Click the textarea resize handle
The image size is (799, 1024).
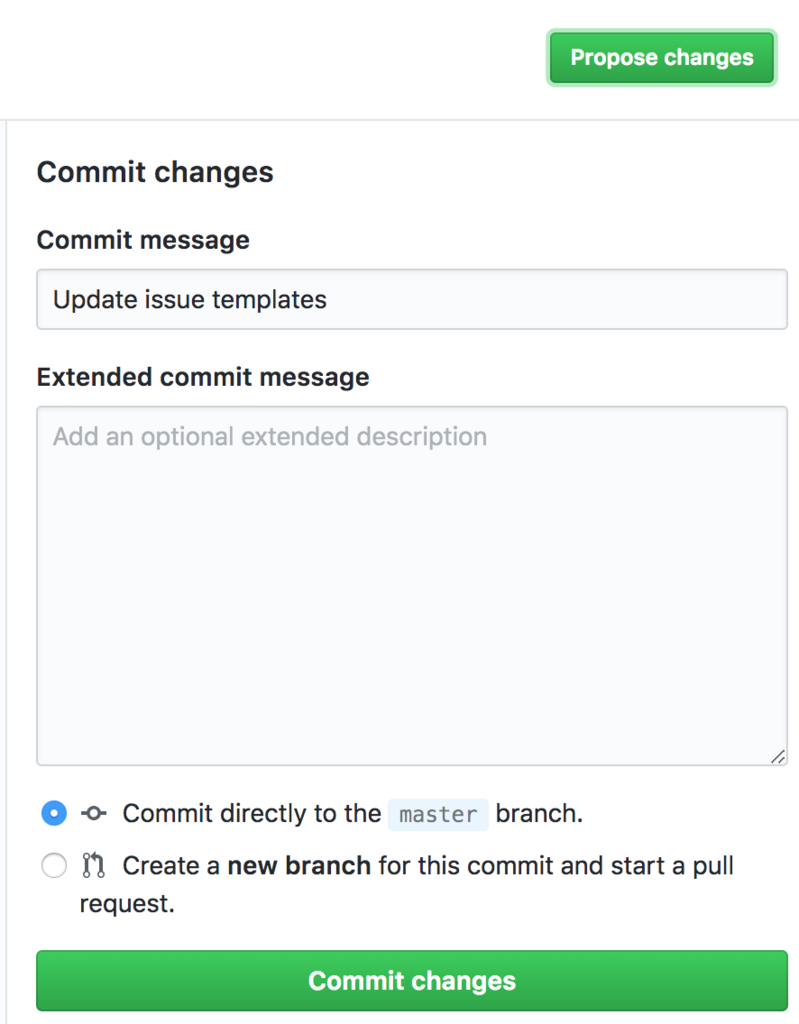point(777,757)
